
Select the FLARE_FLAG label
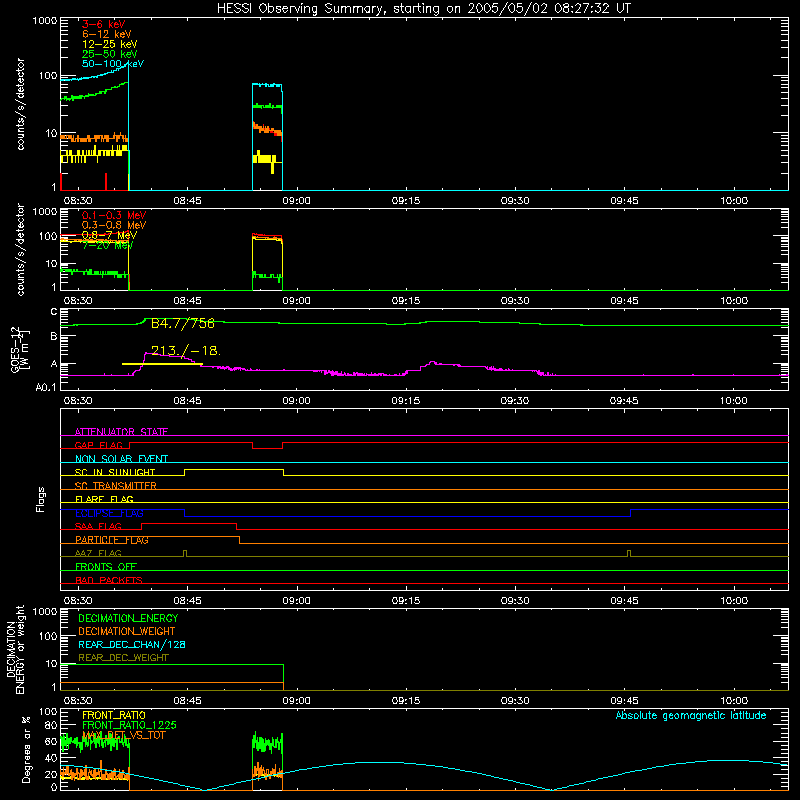pos(104,499)
